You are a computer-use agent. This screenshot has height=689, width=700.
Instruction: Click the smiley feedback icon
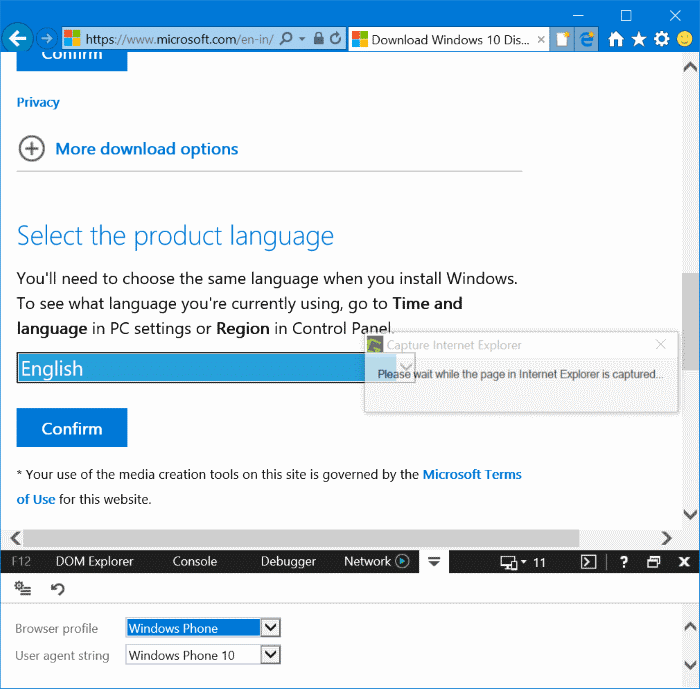pyautogui.click(x=684, y=39)
